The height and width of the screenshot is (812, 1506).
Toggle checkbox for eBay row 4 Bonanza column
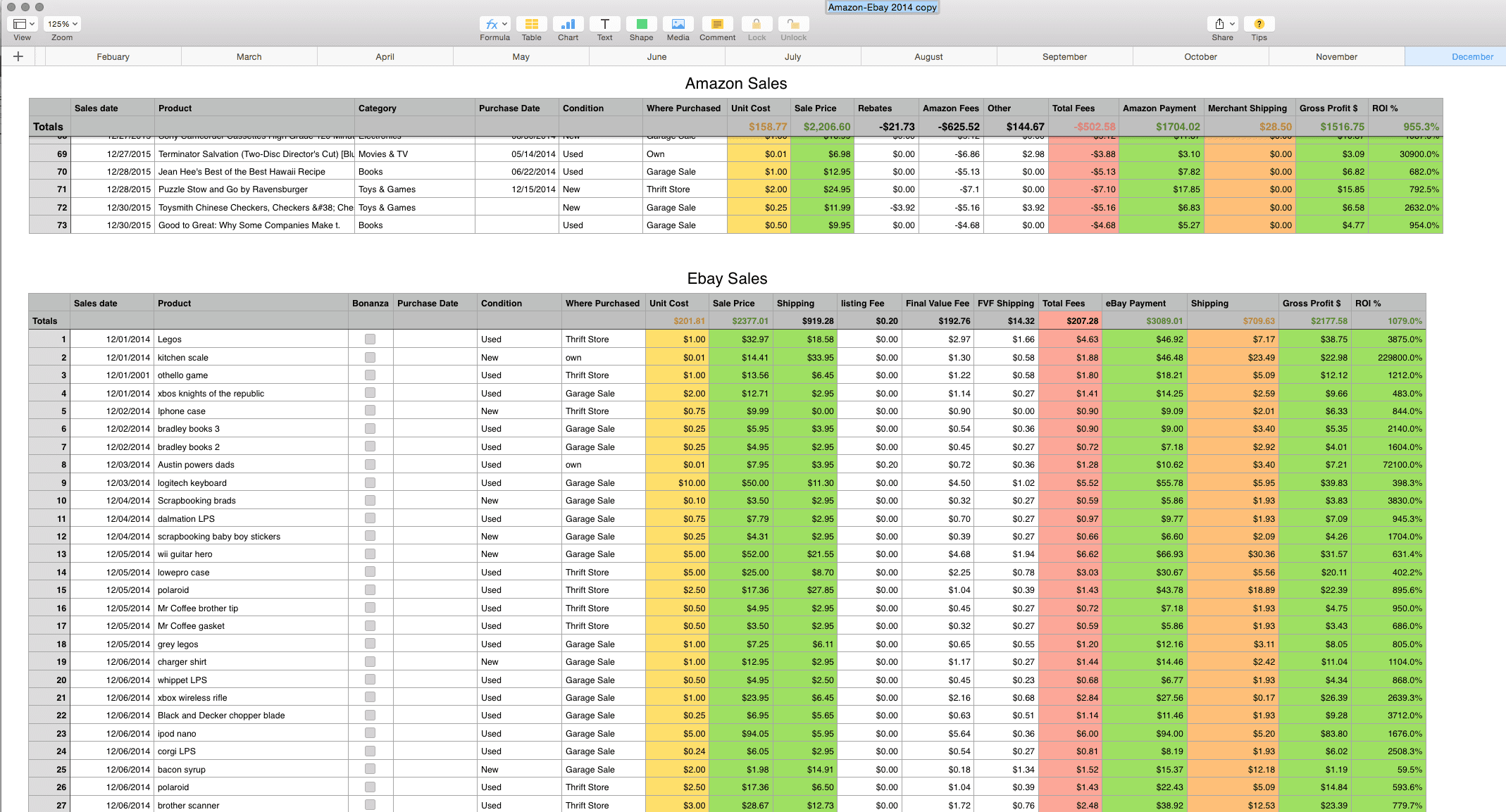pos(370,392)
